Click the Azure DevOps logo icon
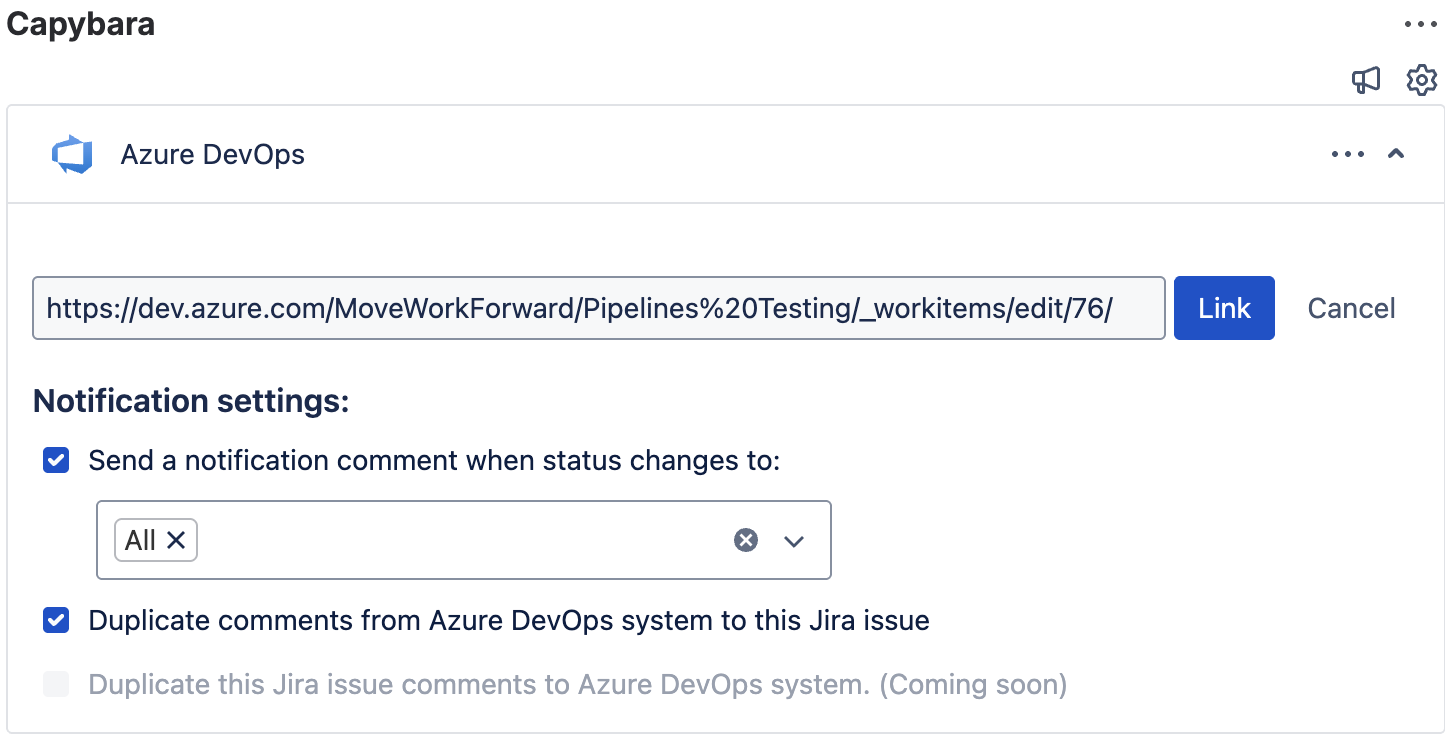Viewport: 1454px width, 740px height. (x=72, y=155)
